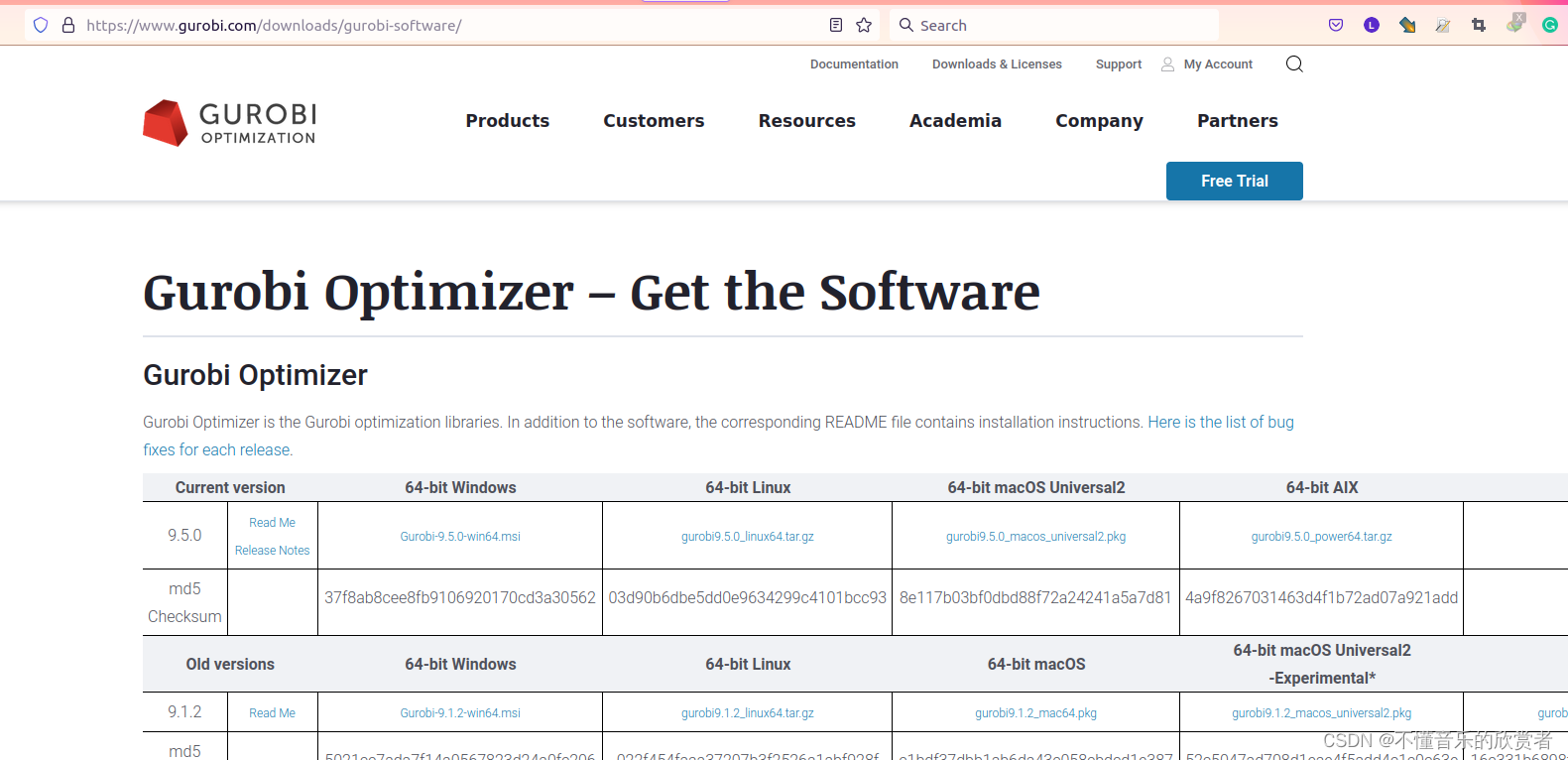Screen dimensions: 1568x760
Task: Download Gurobi-9.5.0-win64.msi
Action: pyautogui.click(x=460, y=537)
